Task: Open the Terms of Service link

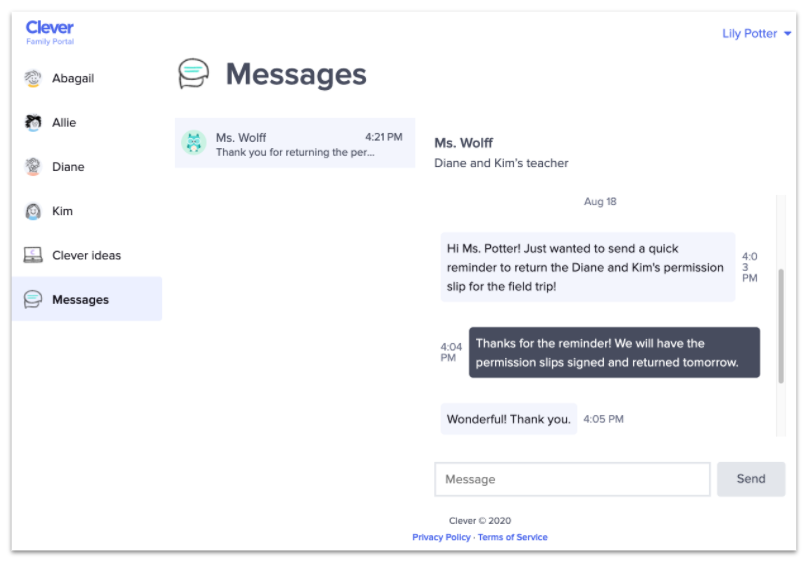Action: coord(512,537)
